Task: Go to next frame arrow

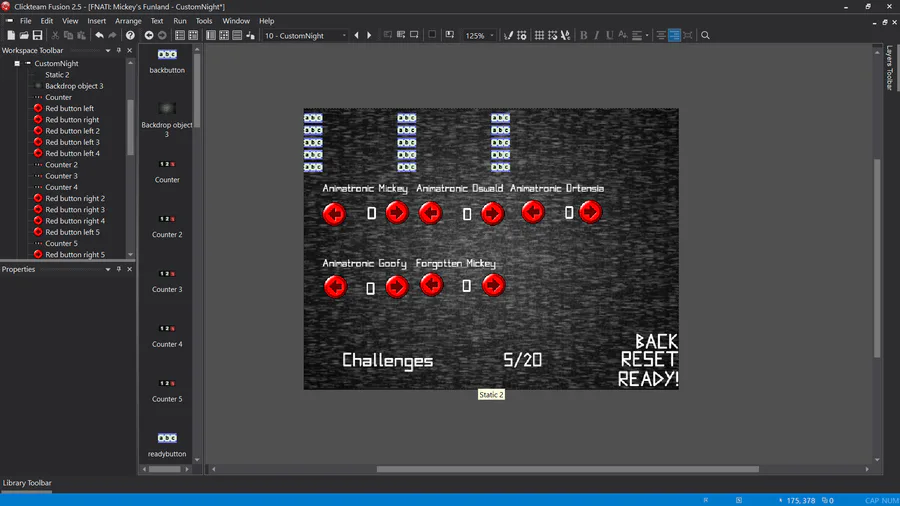Action: coord(369,36)
